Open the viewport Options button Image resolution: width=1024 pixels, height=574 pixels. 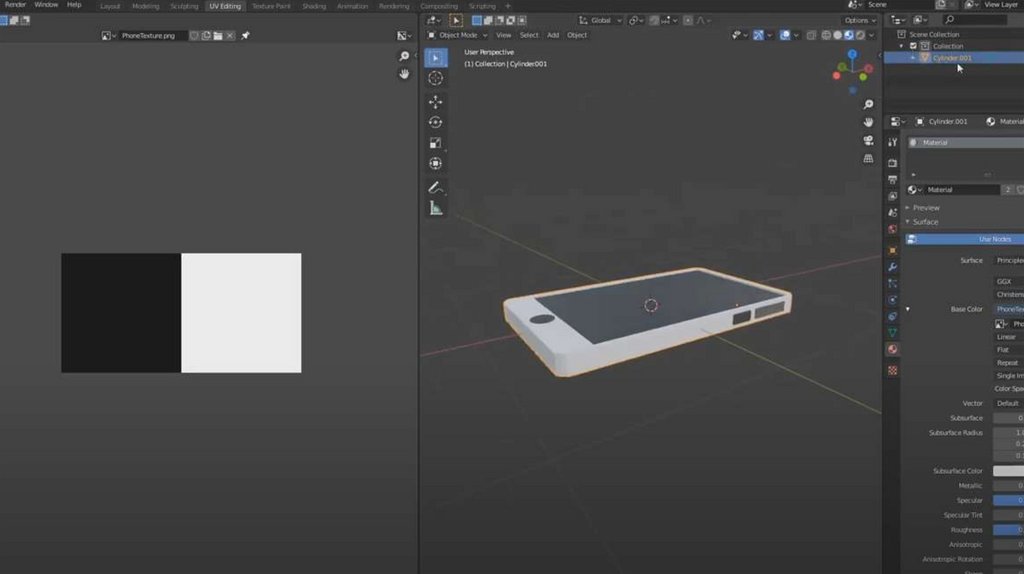pyautogui.click(x=859, y=20)
